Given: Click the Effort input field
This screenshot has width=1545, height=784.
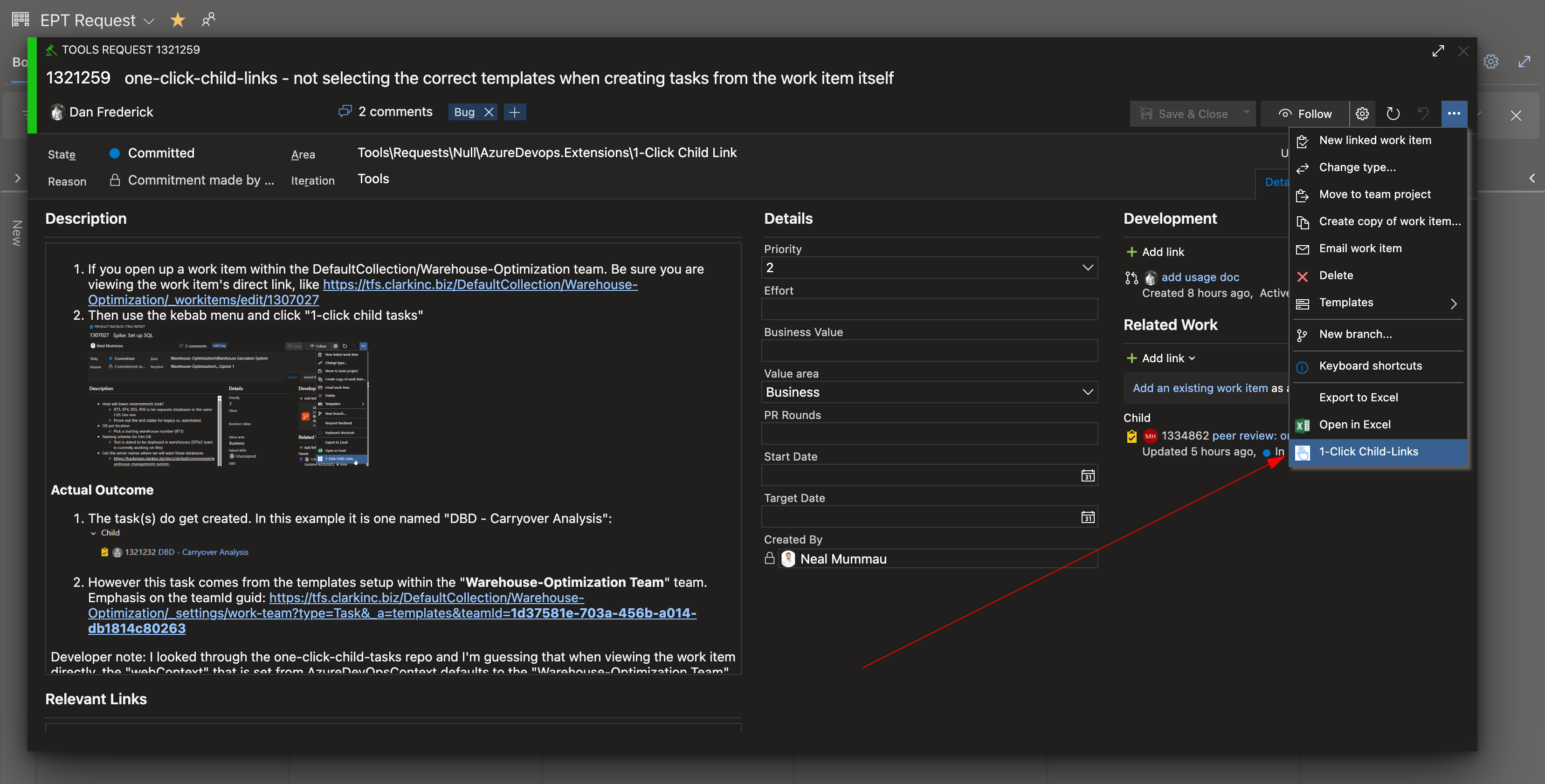Looking at the screenshot, I should point(929,309).
